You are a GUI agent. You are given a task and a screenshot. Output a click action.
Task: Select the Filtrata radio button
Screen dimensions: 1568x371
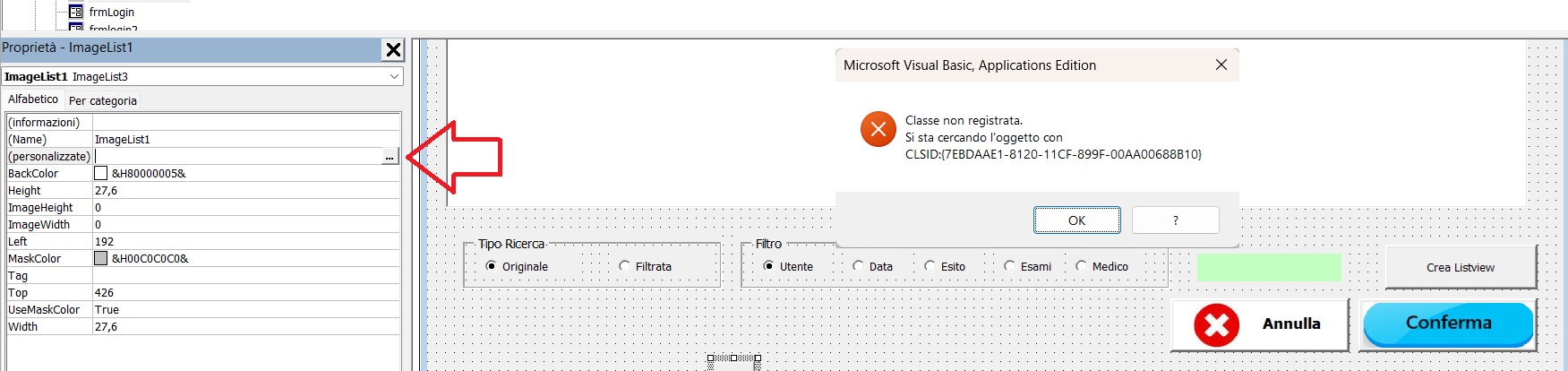[624, 266]
